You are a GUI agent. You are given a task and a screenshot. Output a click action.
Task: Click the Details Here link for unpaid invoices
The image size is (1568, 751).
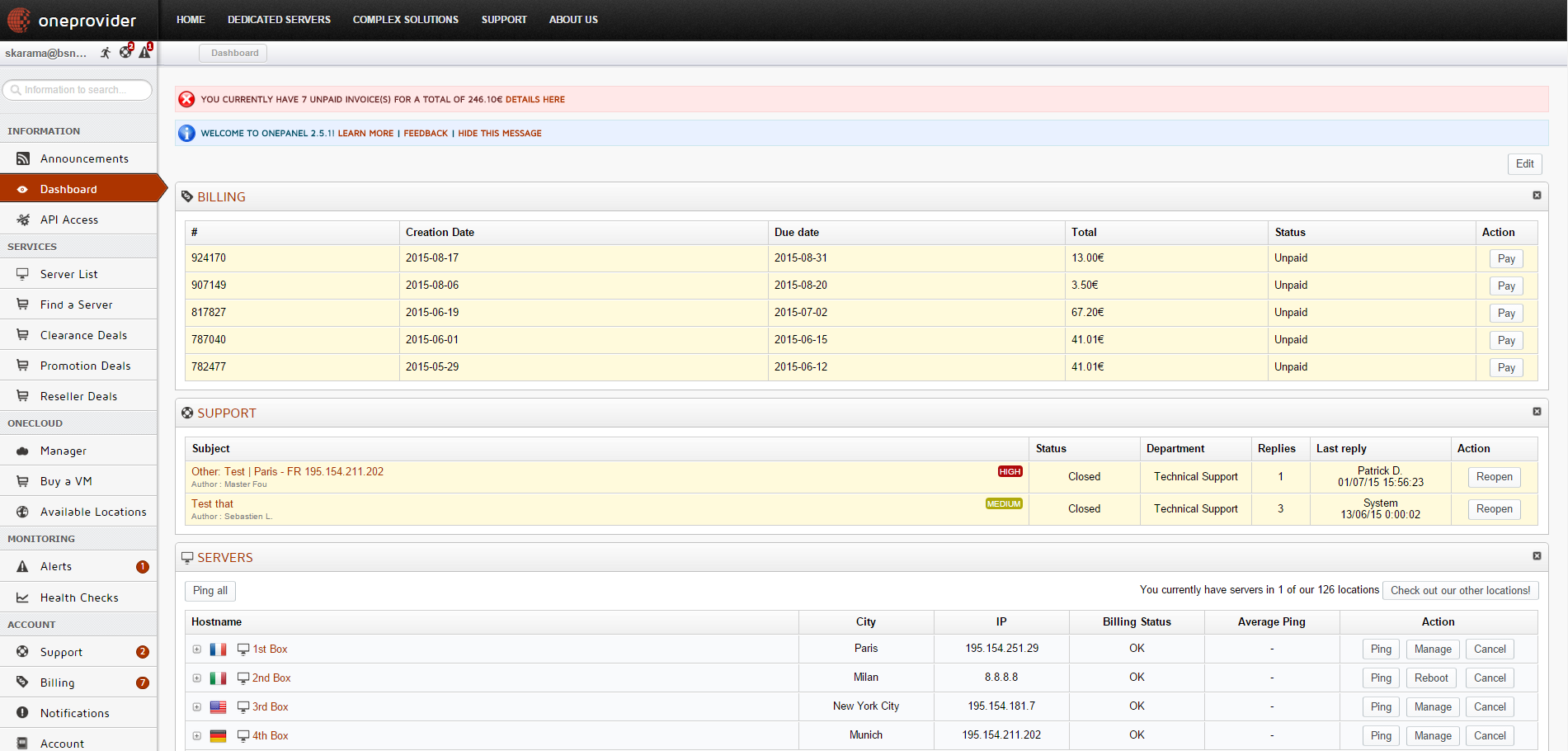[x=535, y=99]
